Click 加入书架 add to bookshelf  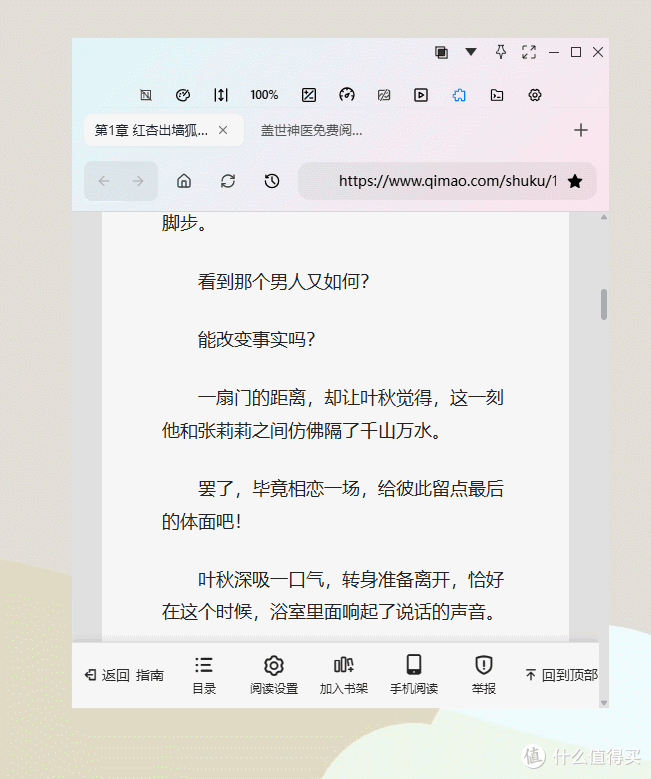click(343, 675)
